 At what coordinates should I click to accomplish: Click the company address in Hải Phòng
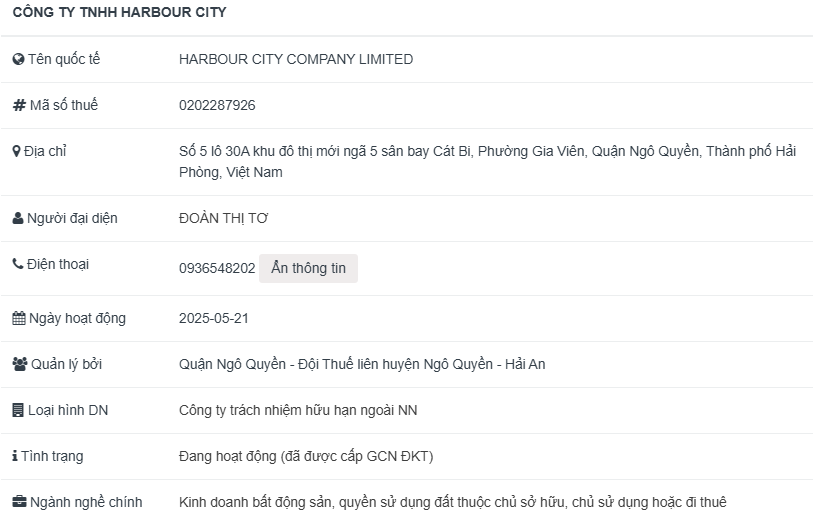pos(487,162)
